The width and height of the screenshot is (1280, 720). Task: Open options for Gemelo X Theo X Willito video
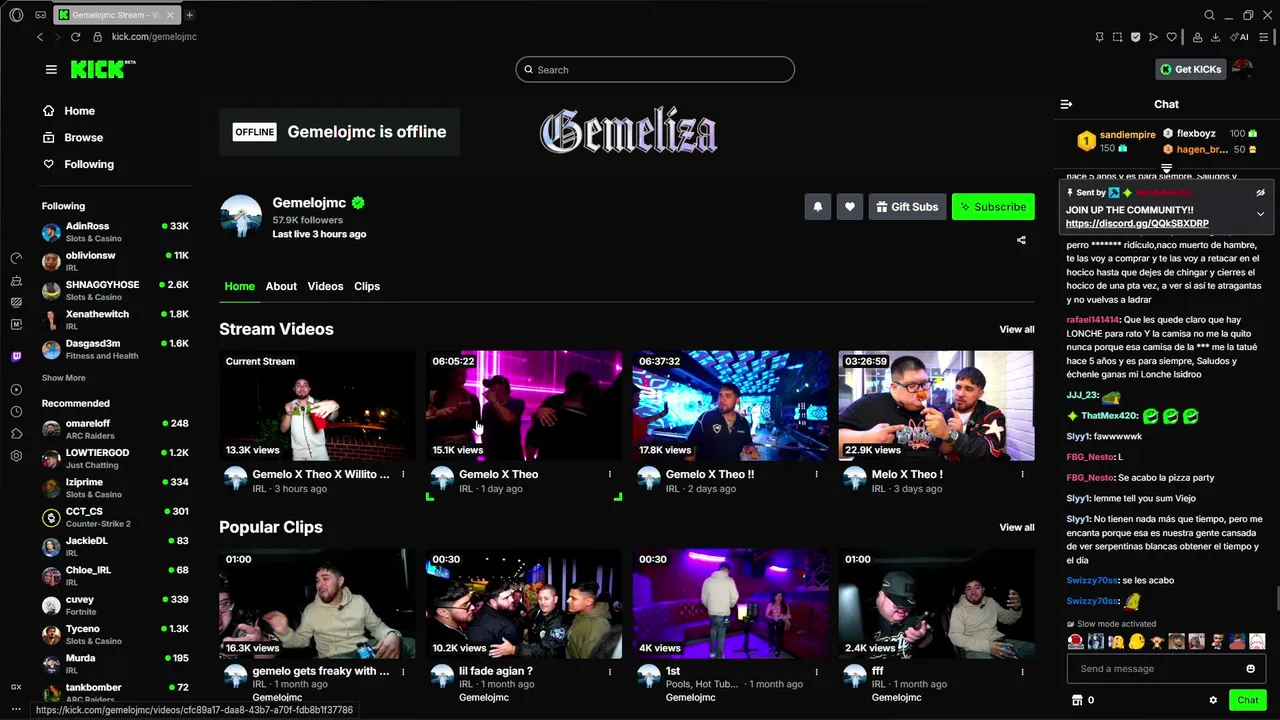(x=403, y=474)
